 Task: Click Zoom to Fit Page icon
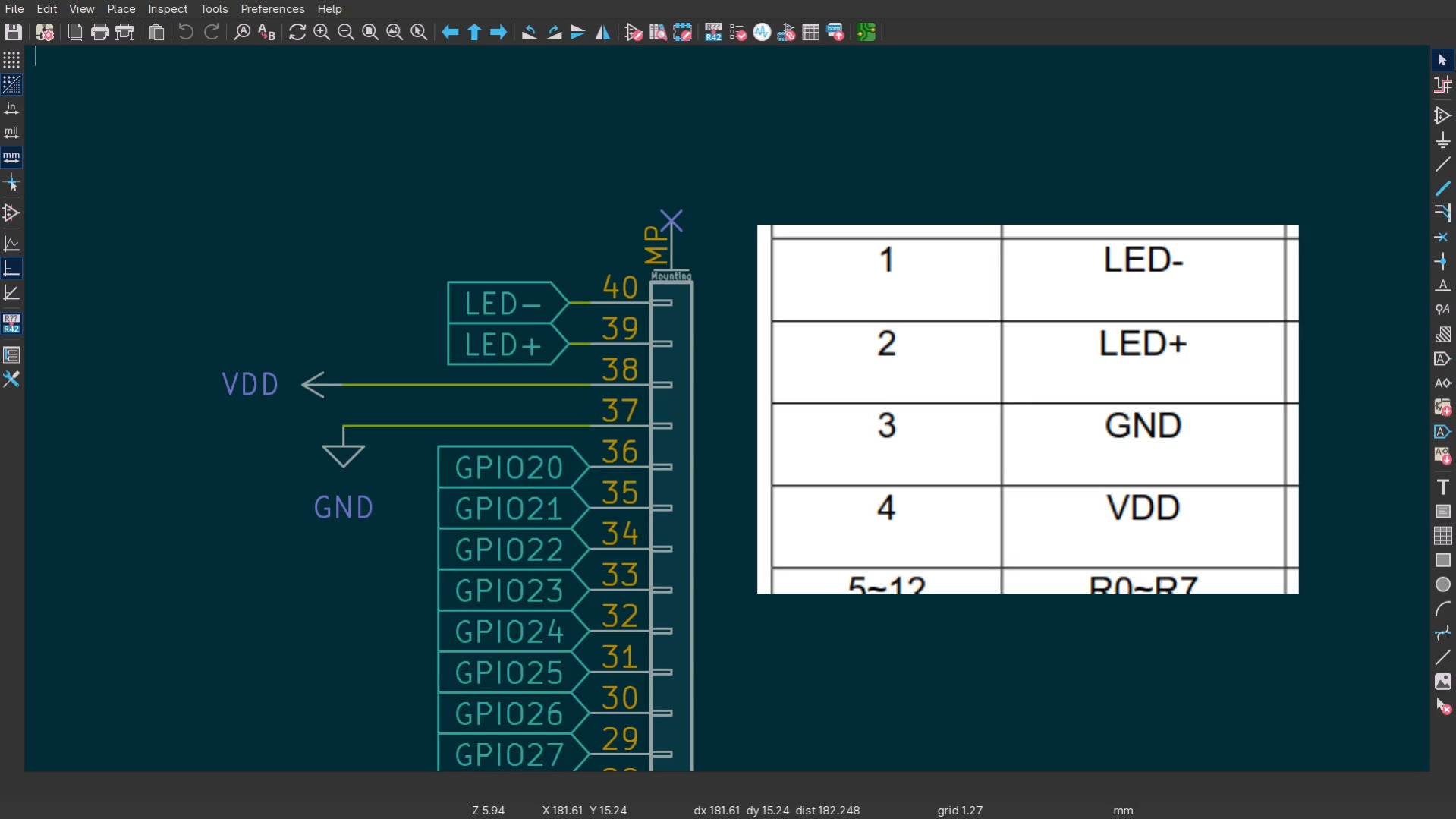click(x=370, y=32)
